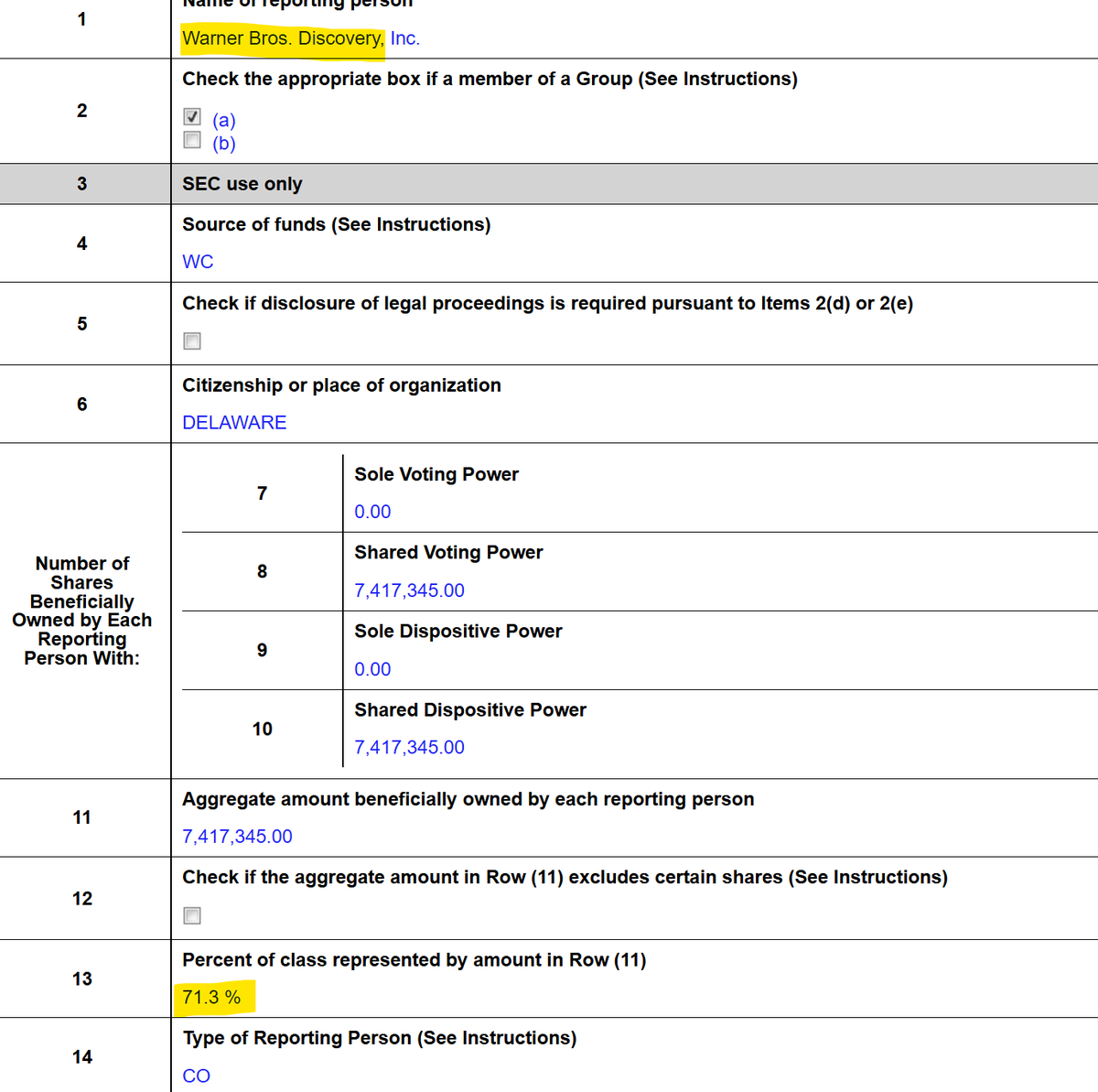Click the type of reporting person value 'CO'

pos(196,1076)
